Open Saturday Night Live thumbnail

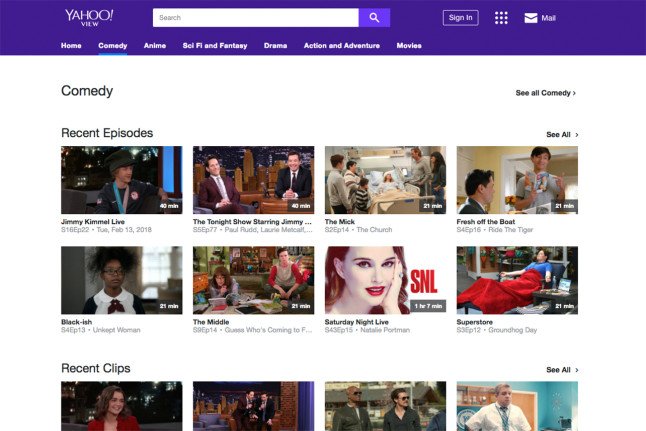point(385,280)
